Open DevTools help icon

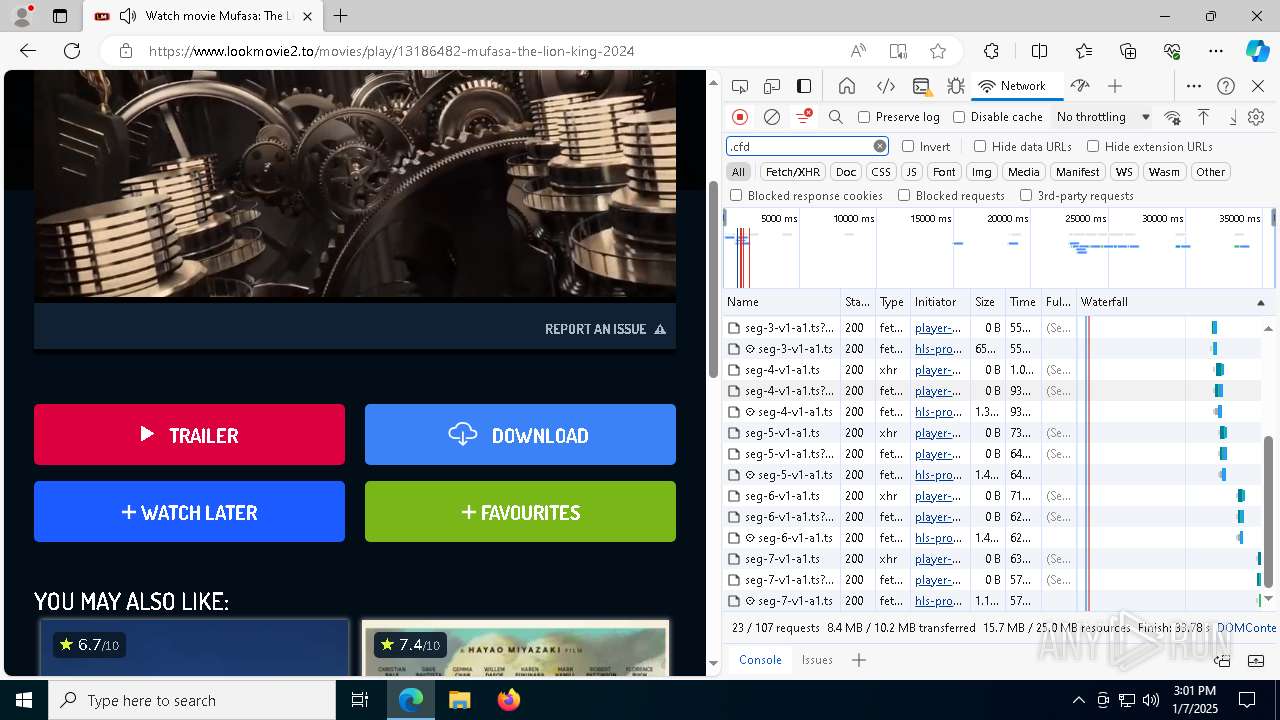(1226, 86)
